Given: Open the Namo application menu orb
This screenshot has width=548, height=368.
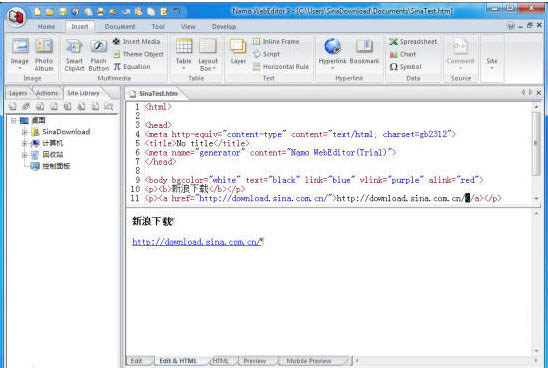Looking at the screenshot, I should tap(16, 16).
